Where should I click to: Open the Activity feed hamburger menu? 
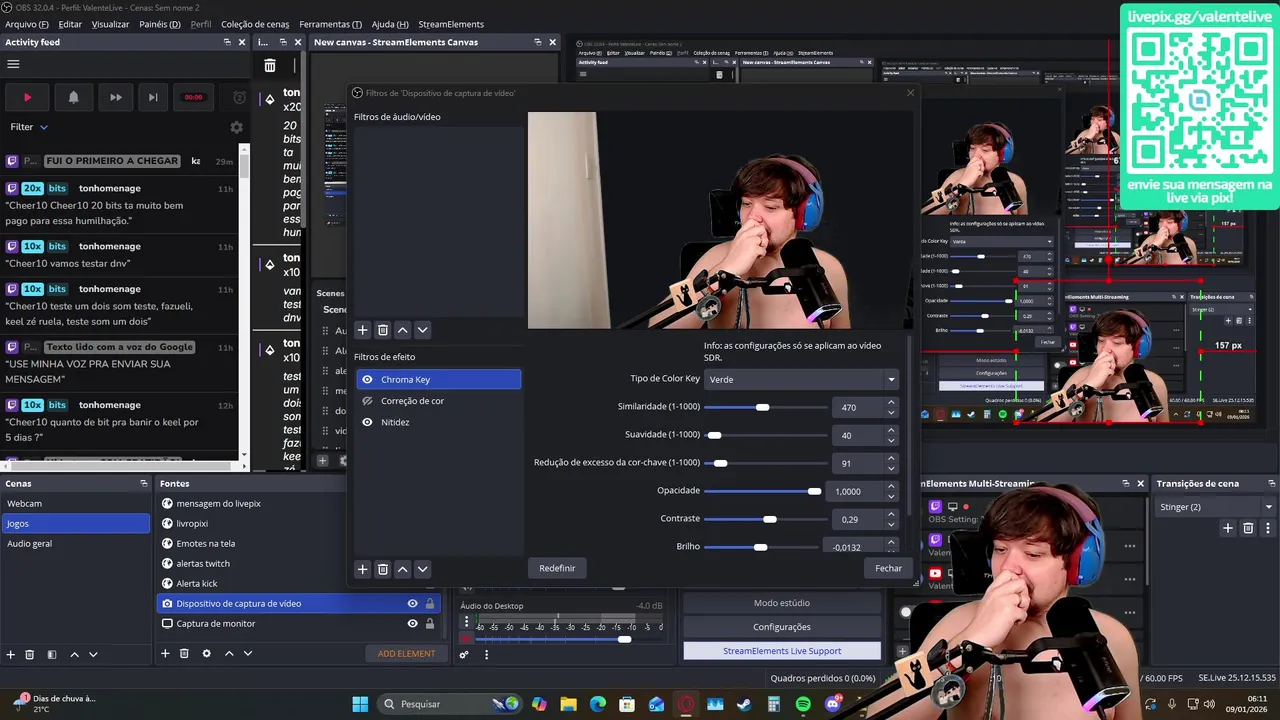point(13,64)
